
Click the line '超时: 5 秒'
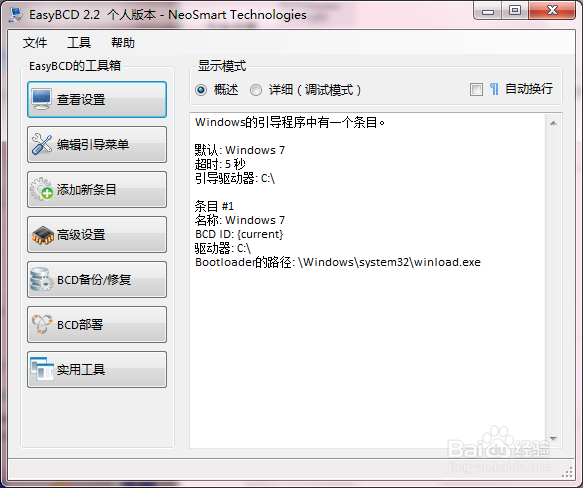[x=220, y=164]
